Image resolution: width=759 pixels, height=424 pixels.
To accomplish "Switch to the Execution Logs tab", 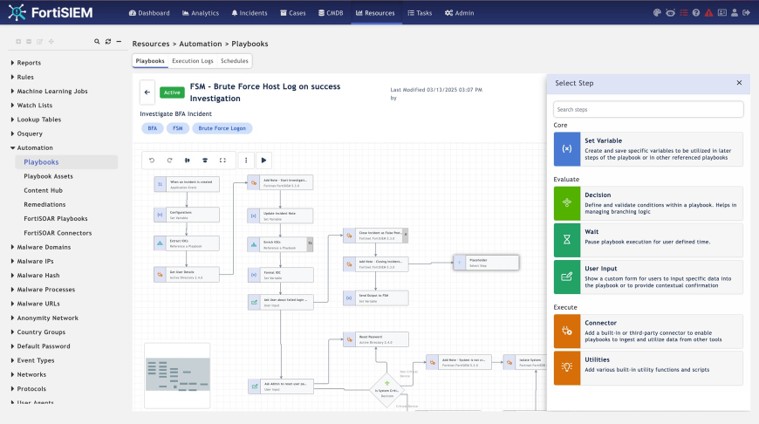I will (192, 61).
